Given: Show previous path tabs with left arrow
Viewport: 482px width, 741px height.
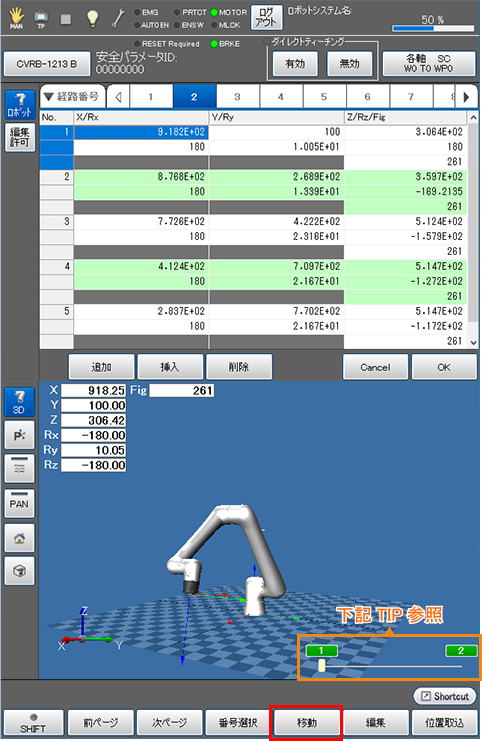Looking at the screenshot, I should 118,97.
